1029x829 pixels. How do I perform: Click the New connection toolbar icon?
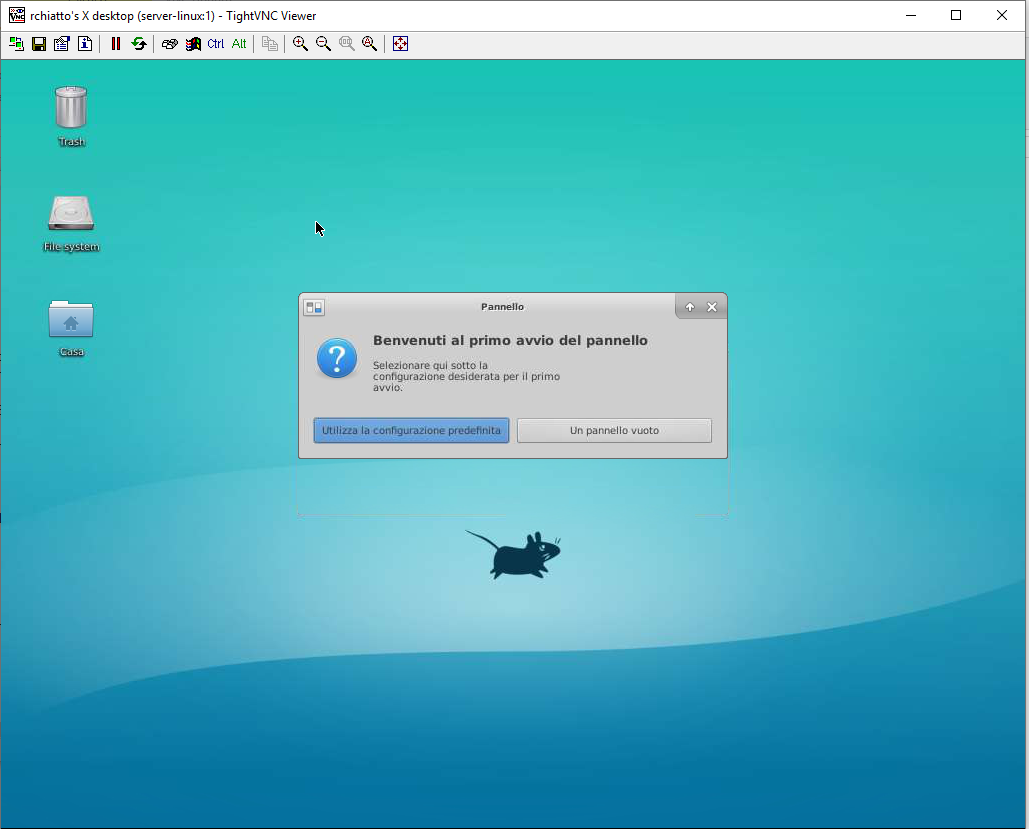pos(16,44)
